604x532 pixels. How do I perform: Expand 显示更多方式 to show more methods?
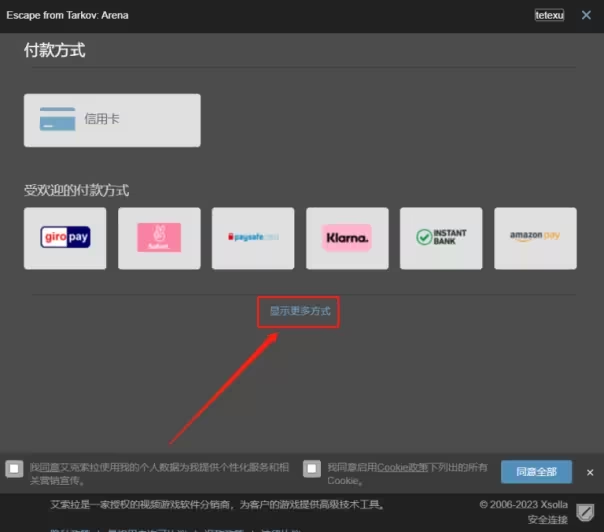pyautogui.click(x=299, y=312)
